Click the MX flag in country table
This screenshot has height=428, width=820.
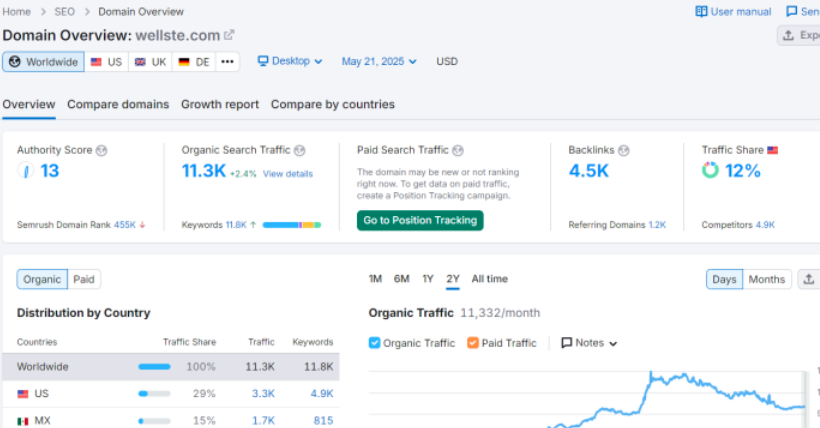22,421
